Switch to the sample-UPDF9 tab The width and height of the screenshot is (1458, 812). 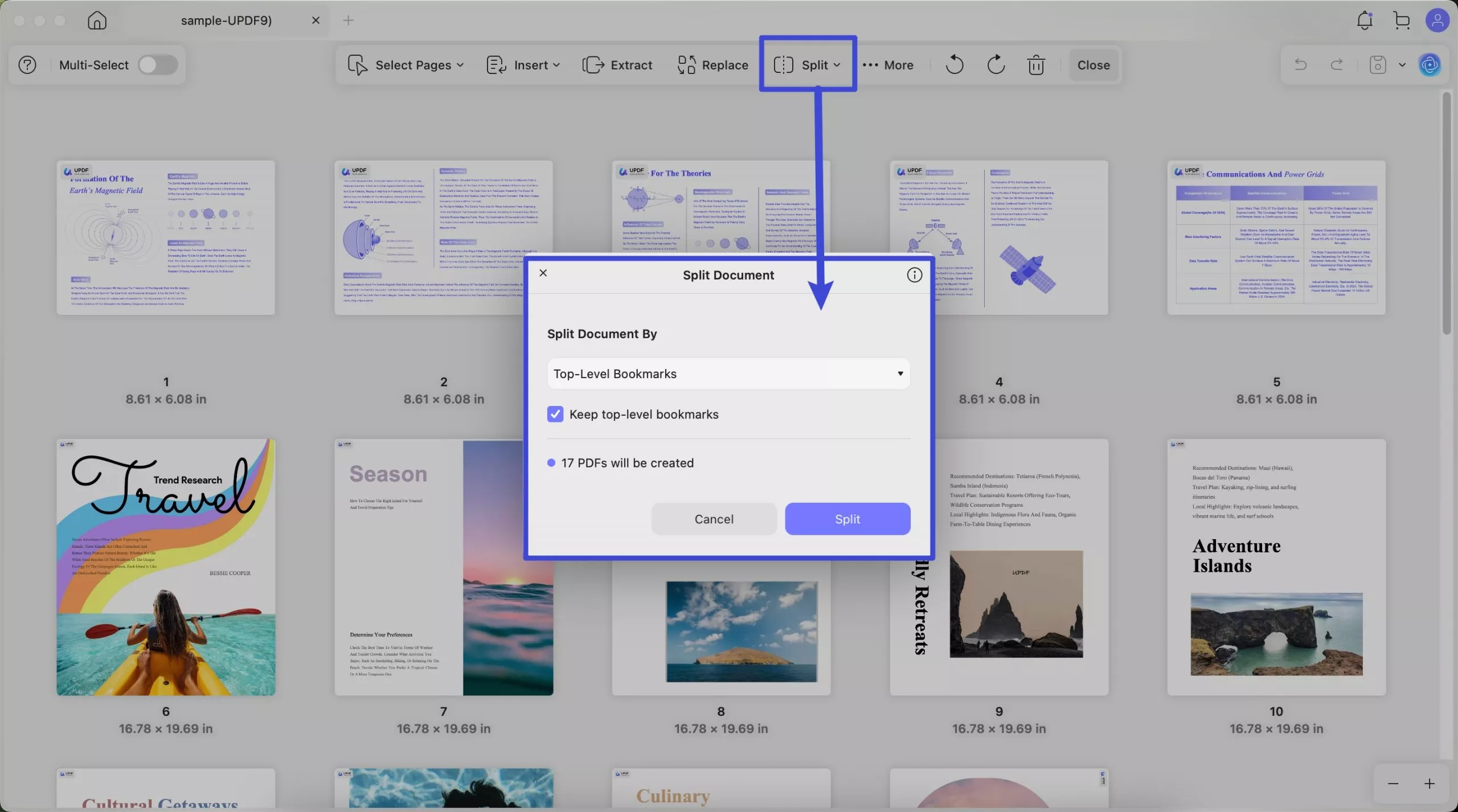[226, 20]
